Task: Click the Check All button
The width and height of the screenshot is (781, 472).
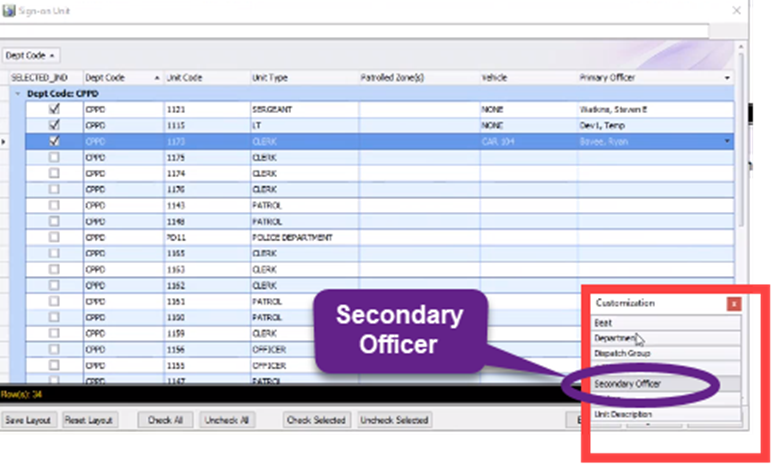Action: pos(166,420)
